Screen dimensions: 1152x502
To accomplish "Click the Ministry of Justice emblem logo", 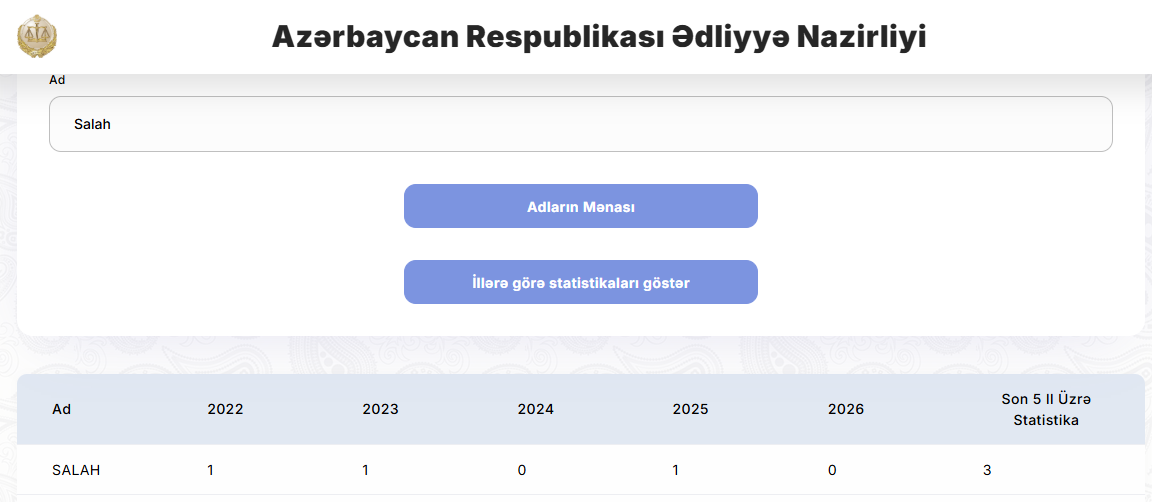I will [38, 37].
